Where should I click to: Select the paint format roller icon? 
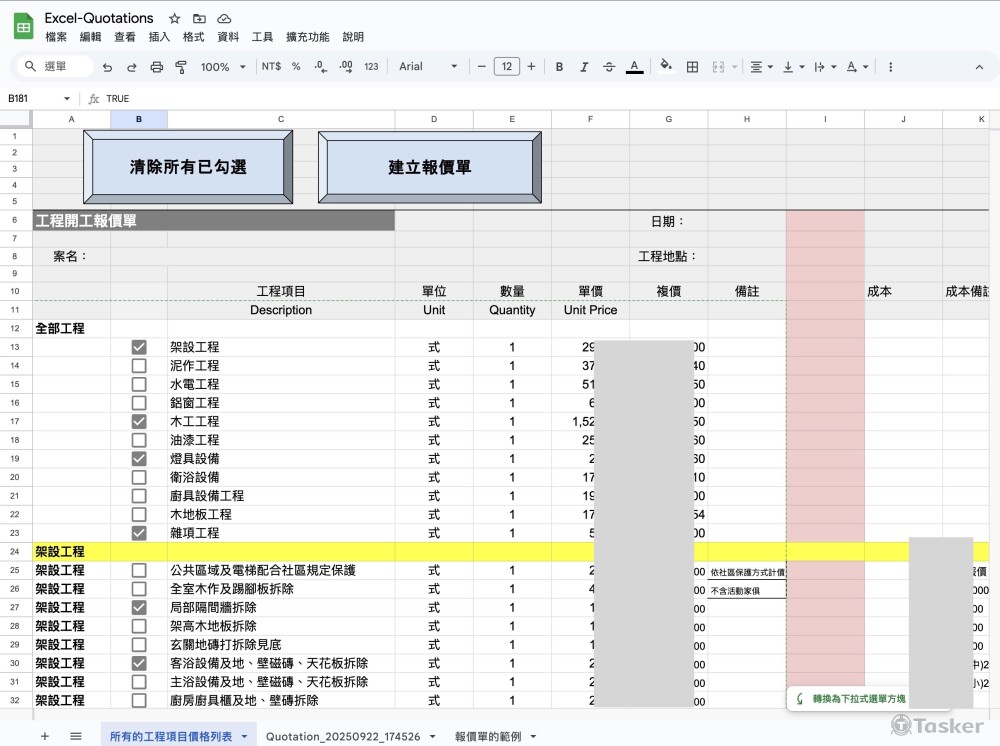[181, 67]
